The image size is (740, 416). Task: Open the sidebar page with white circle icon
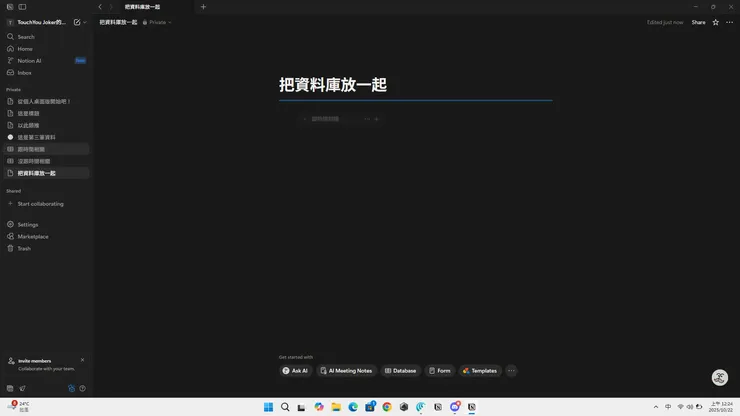(x=46, y=137)
